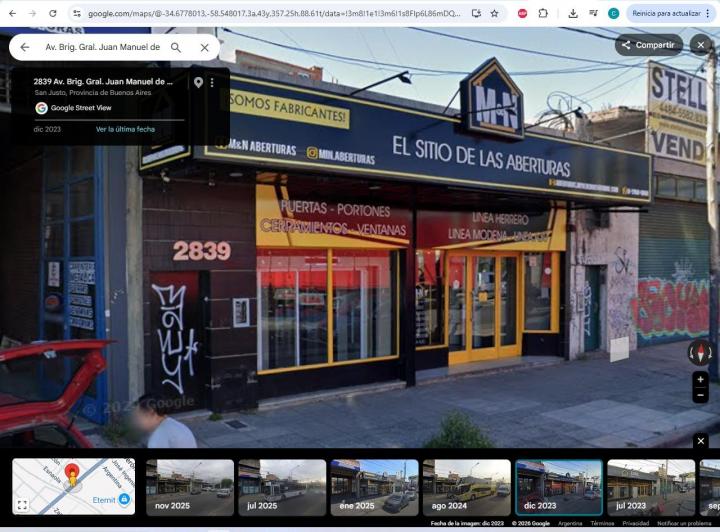The image size is (720, 532).
Task: Reload the current page
Action: click(53, 13)
